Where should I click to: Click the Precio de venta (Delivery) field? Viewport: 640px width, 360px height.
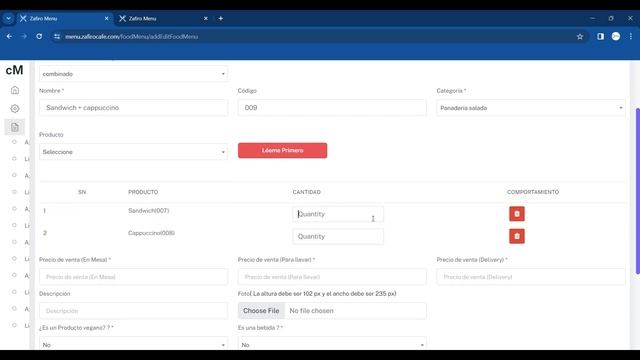tap(531, 277)
